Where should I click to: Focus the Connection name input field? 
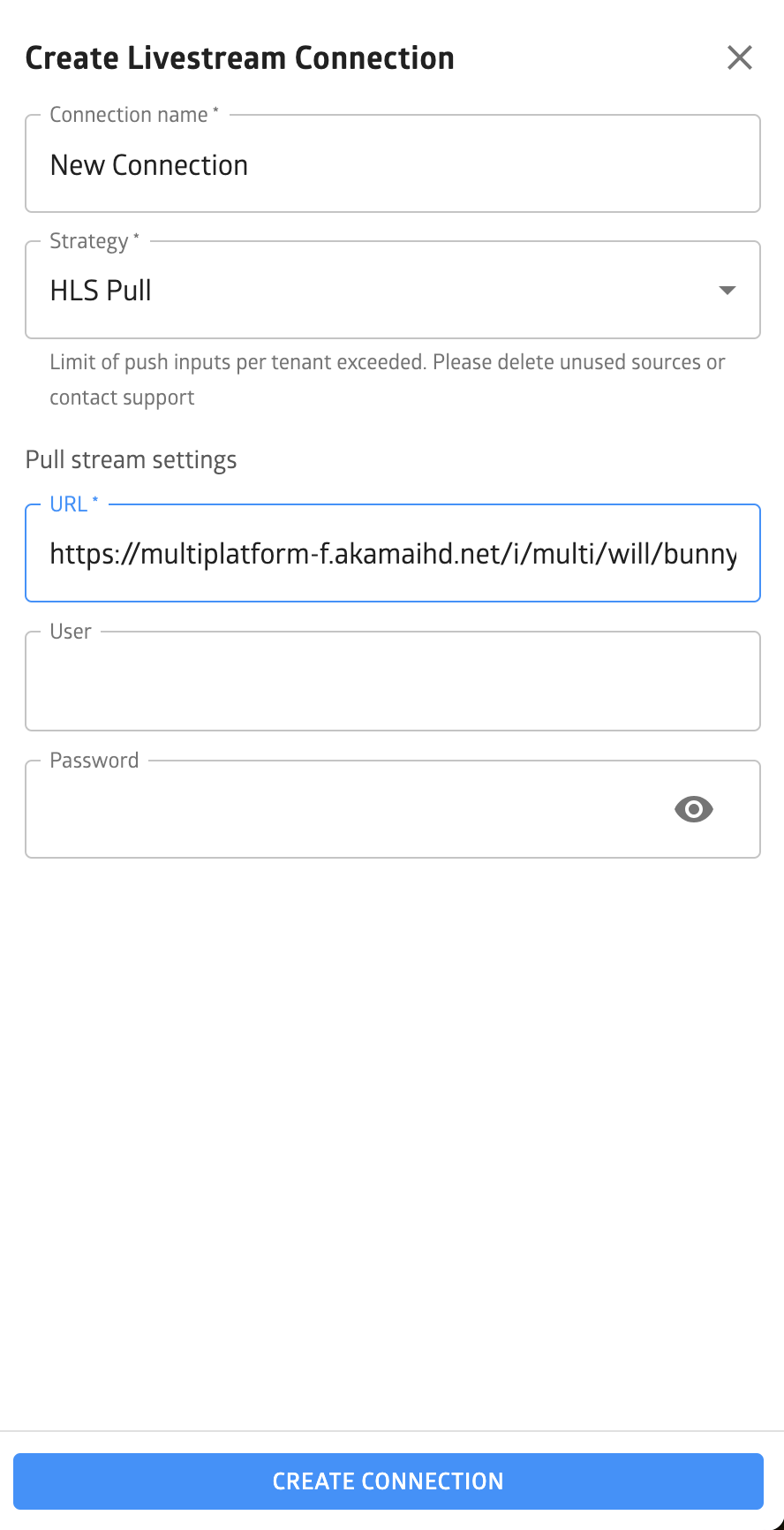pos(393,163)
